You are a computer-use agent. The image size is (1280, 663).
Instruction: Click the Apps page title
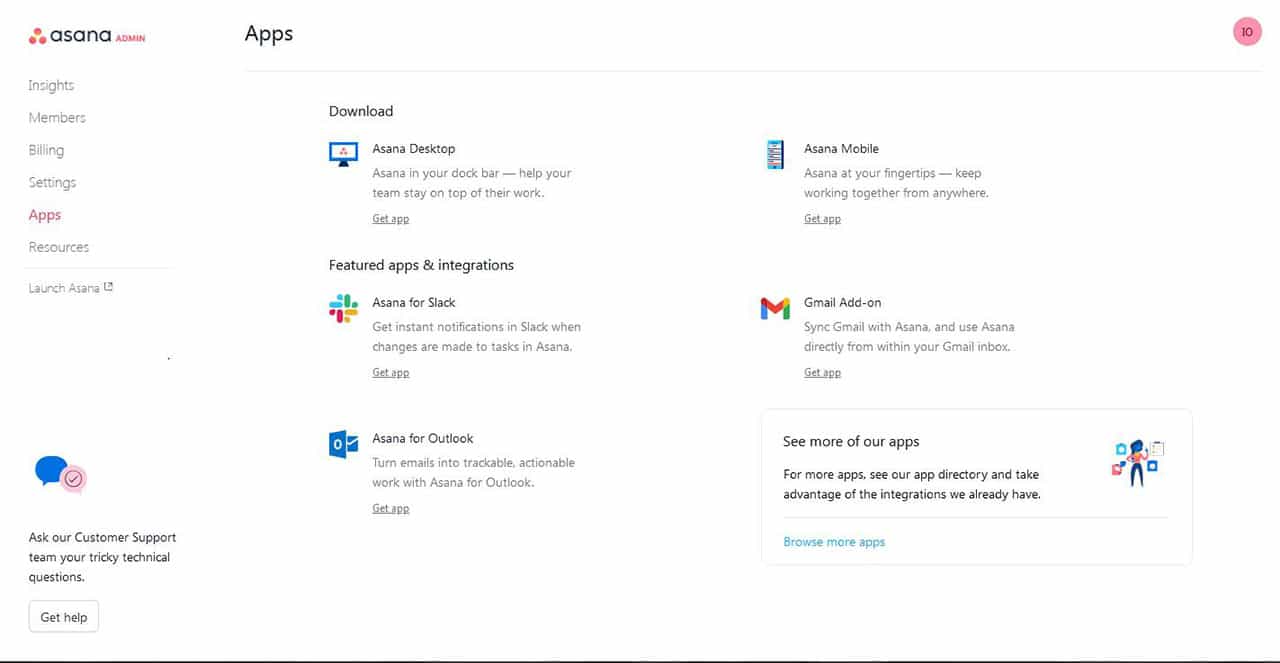[269, 33]
